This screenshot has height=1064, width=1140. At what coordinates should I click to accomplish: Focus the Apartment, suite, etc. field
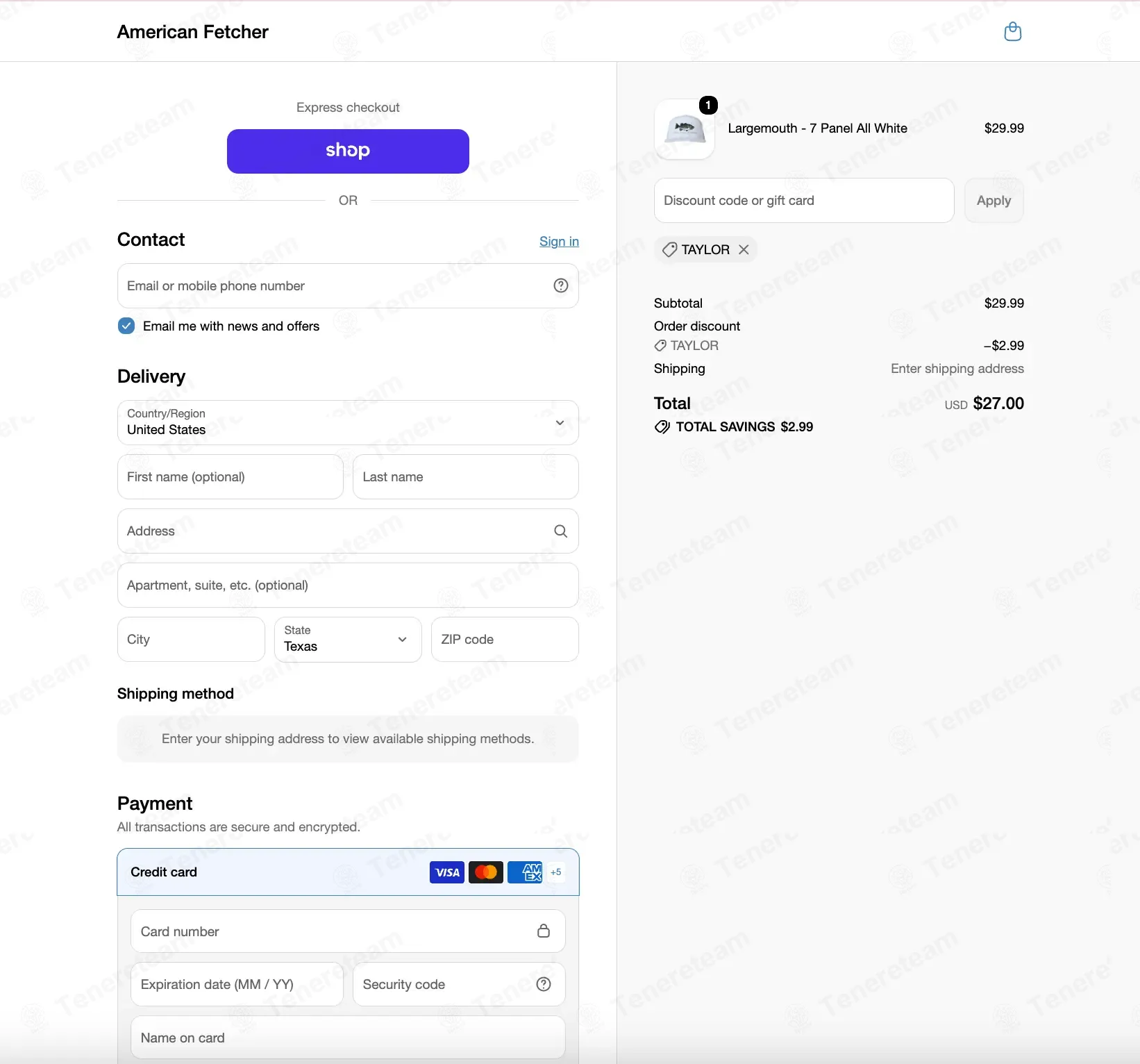[x=348, y=585]
